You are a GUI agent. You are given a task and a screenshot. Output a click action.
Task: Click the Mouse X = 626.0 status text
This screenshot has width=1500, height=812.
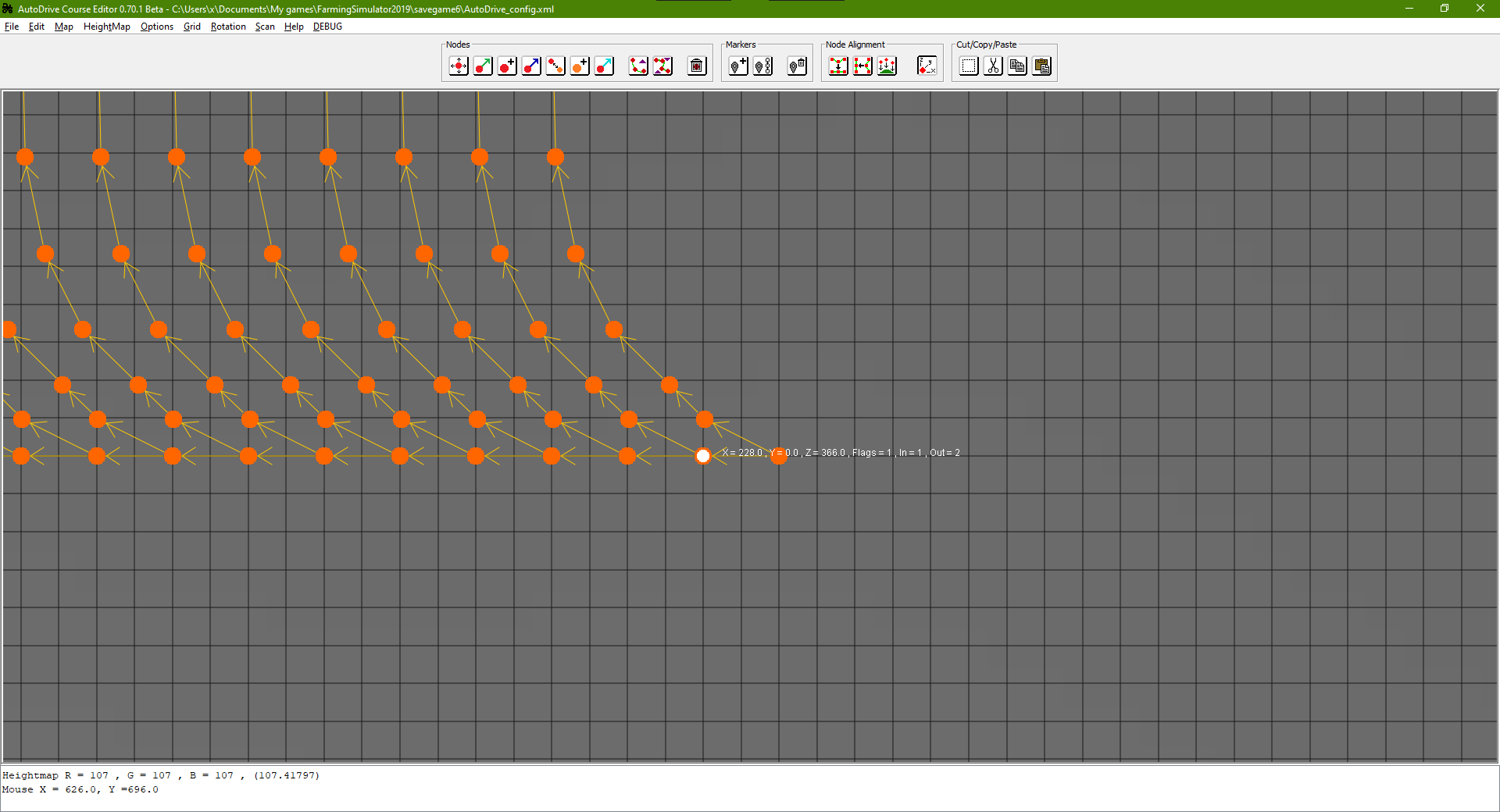80,789
